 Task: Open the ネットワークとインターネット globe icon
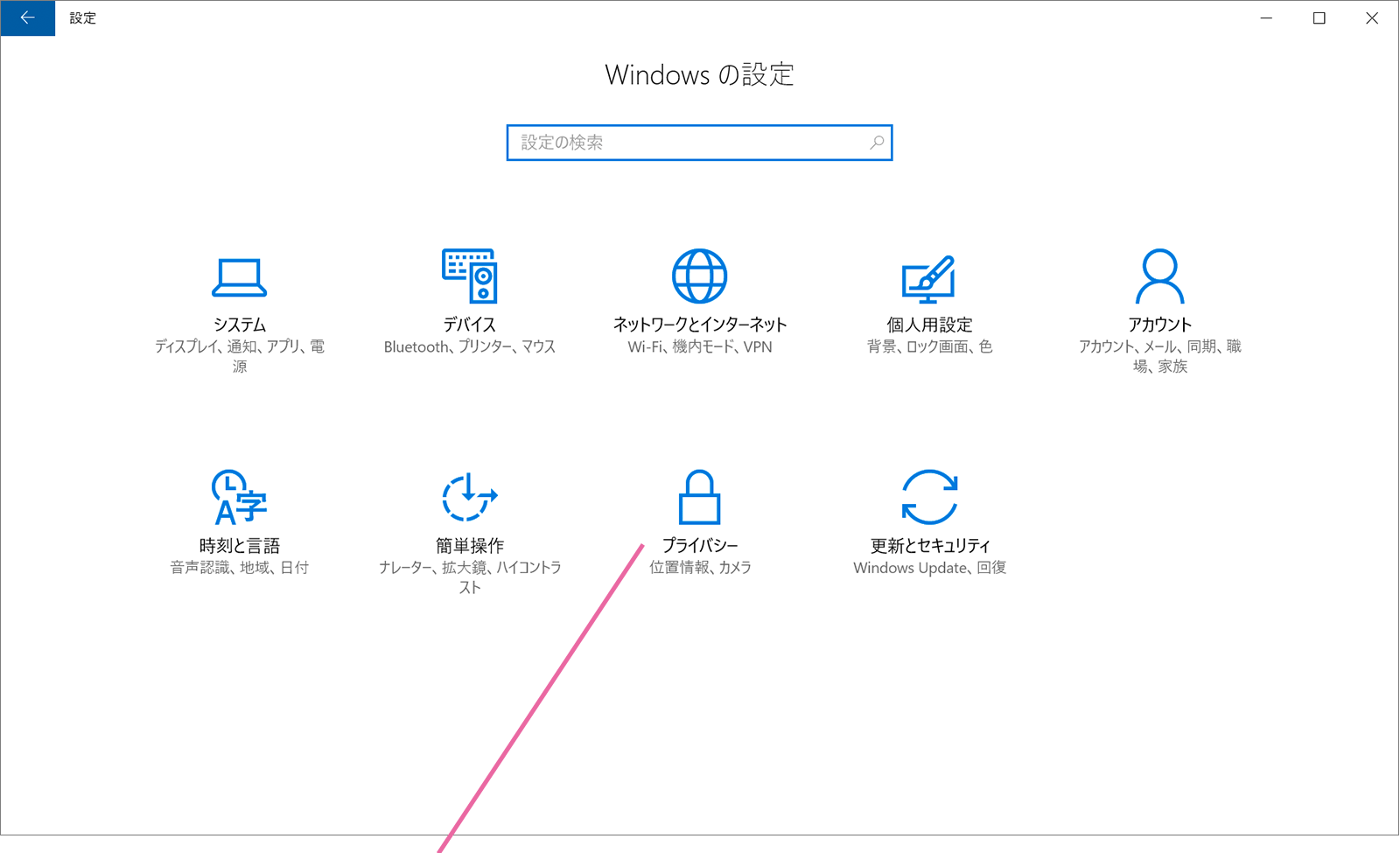[699, 276]
